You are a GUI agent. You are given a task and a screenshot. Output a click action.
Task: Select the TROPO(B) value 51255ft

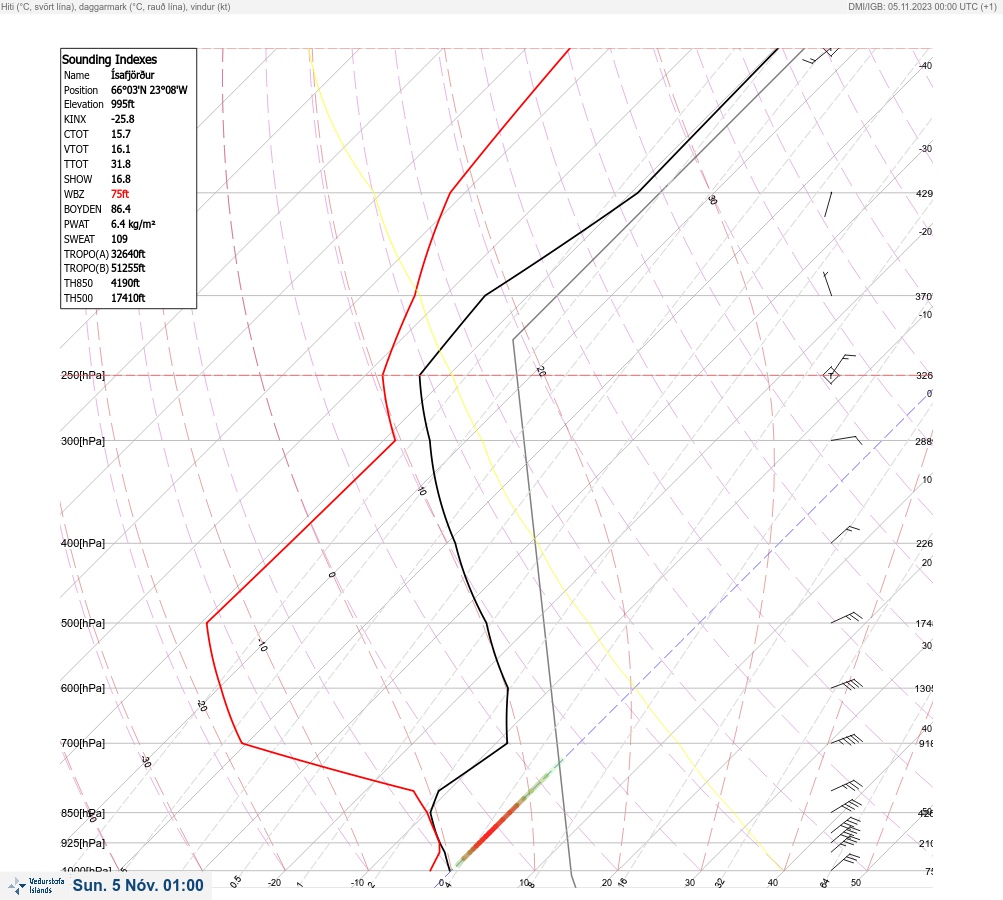pyautogui.click(x=128, y=268)
